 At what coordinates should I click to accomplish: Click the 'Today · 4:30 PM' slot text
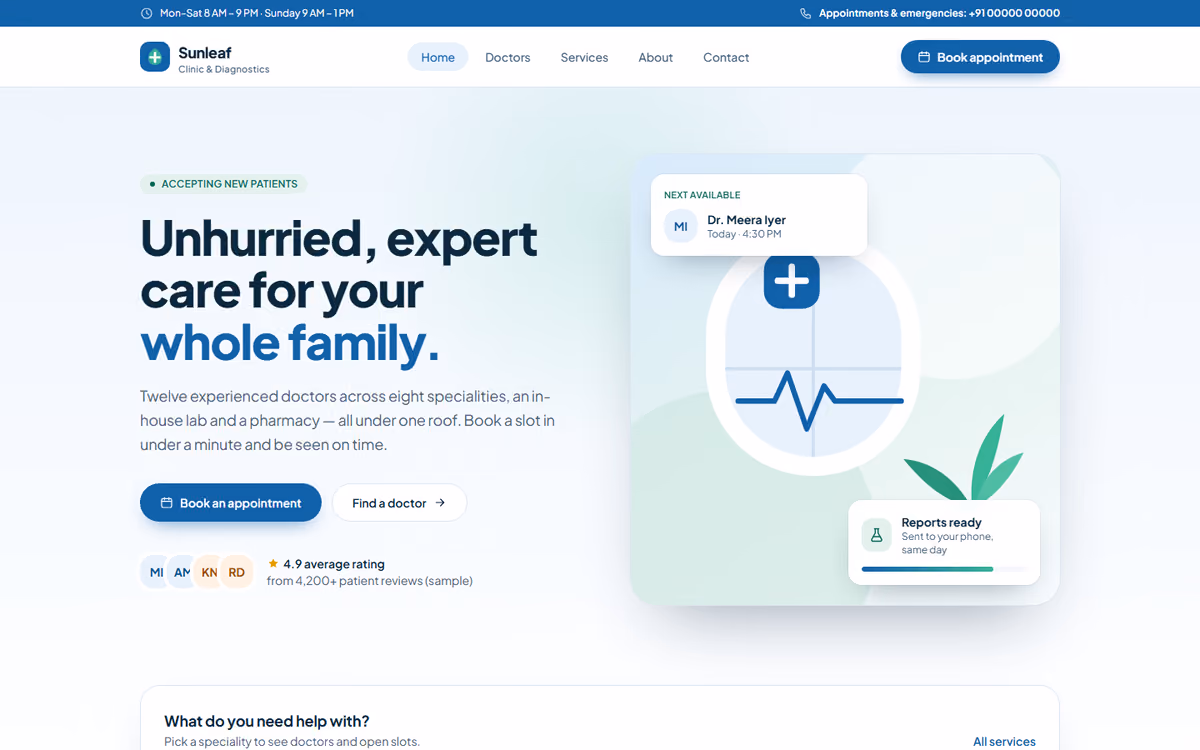pos(744,234)
